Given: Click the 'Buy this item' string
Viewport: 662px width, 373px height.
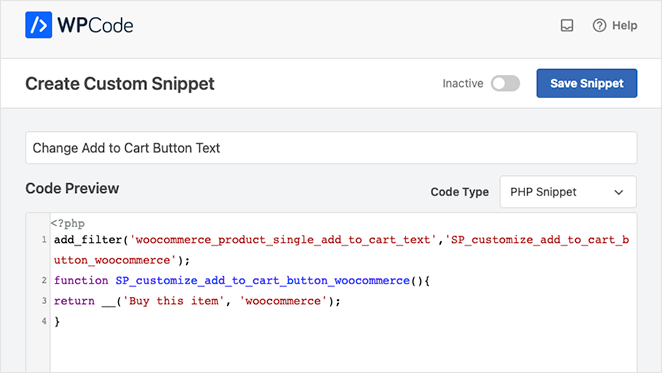Looking at the screenshot, I should [173, 301].
